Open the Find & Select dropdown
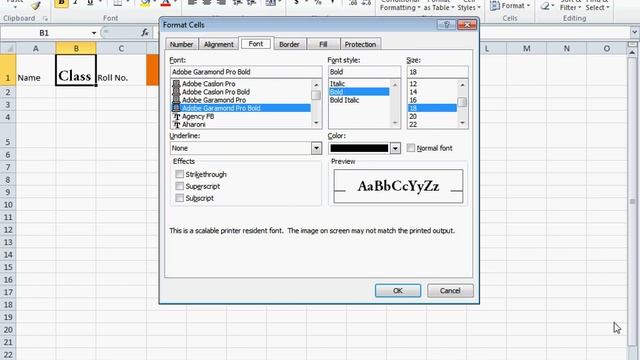The height and width of the screenshot is (360, 640). click(597, 6)
